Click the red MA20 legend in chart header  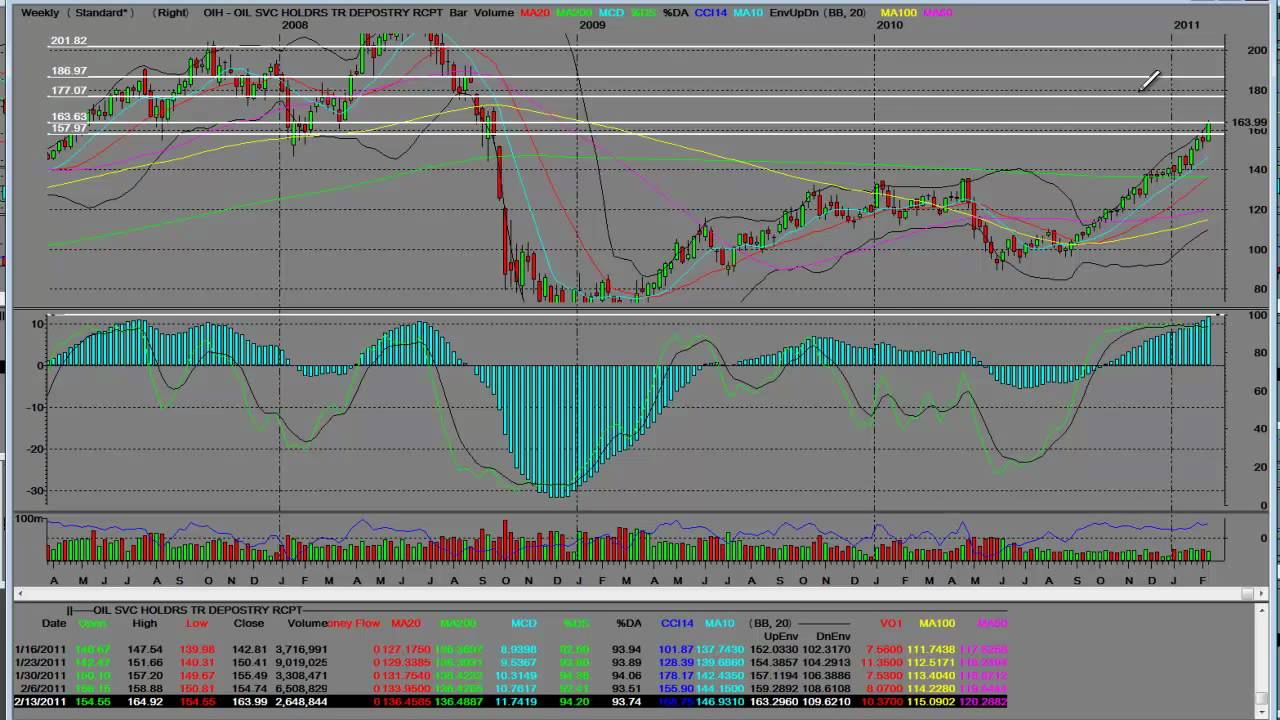[x=534, y=13]
